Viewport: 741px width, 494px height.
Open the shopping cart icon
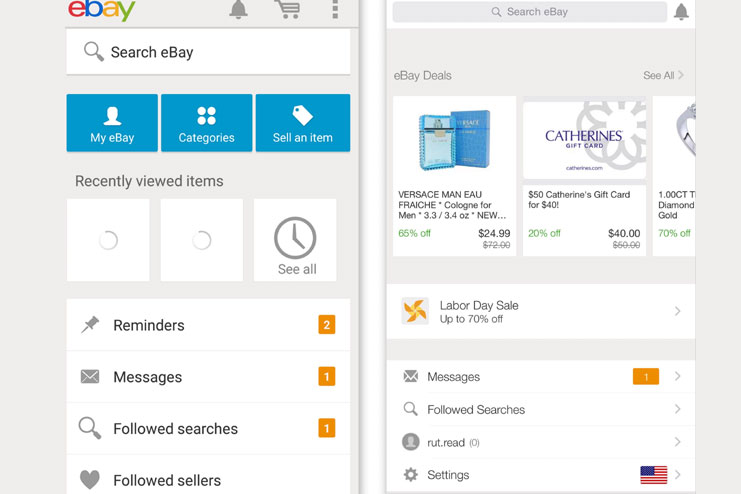(x=287, y=9)
